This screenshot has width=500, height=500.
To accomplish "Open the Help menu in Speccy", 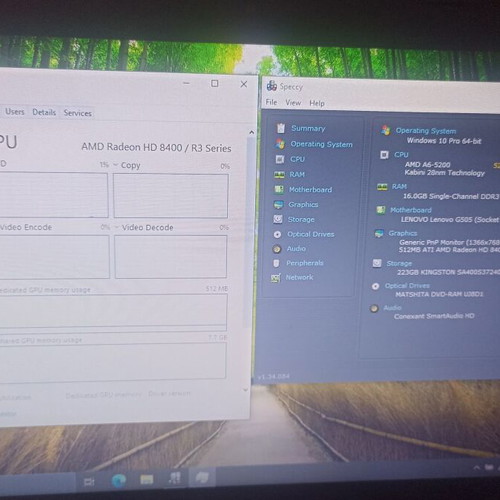I will [317, 103].
